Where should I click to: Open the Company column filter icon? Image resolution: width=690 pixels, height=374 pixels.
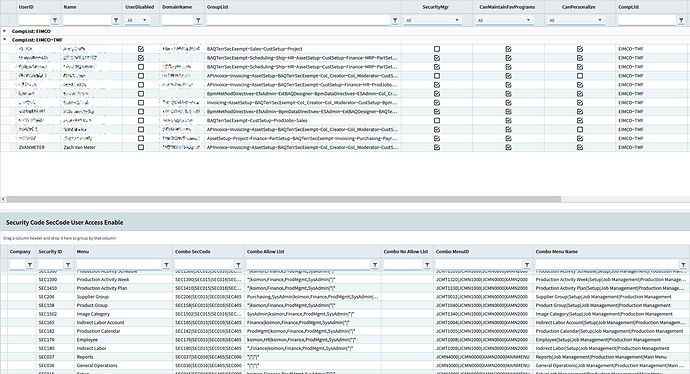click(x=29, y=265)
